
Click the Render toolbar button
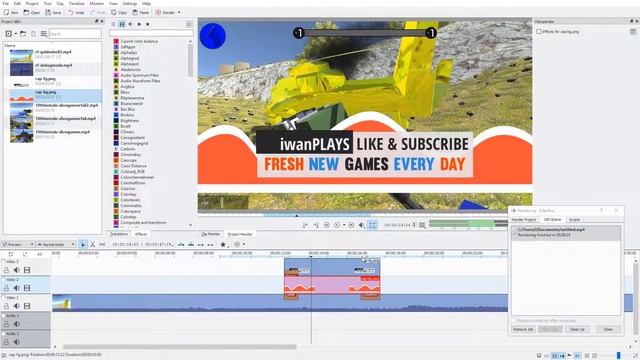pos(165,13)
